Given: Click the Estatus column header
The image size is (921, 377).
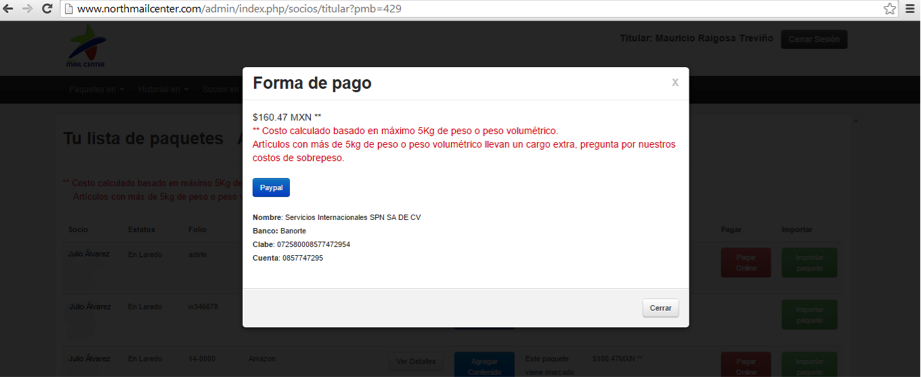Looking at the screenshot, I should 142,230.
